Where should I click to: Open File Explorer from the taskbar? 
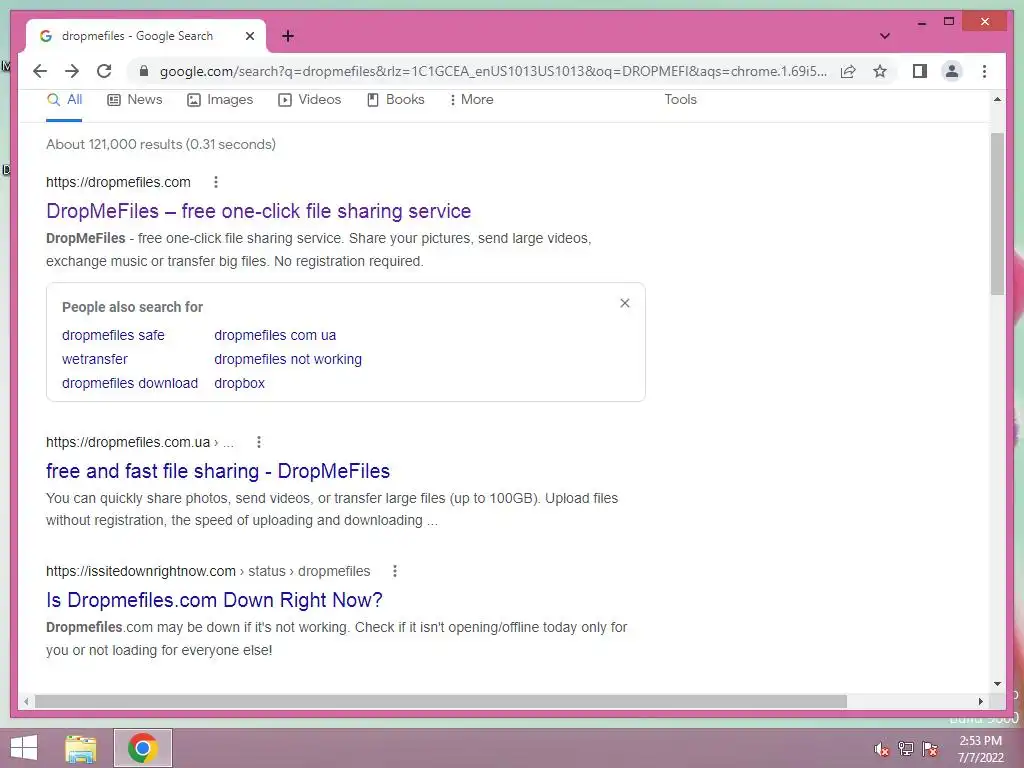(81, 748)
